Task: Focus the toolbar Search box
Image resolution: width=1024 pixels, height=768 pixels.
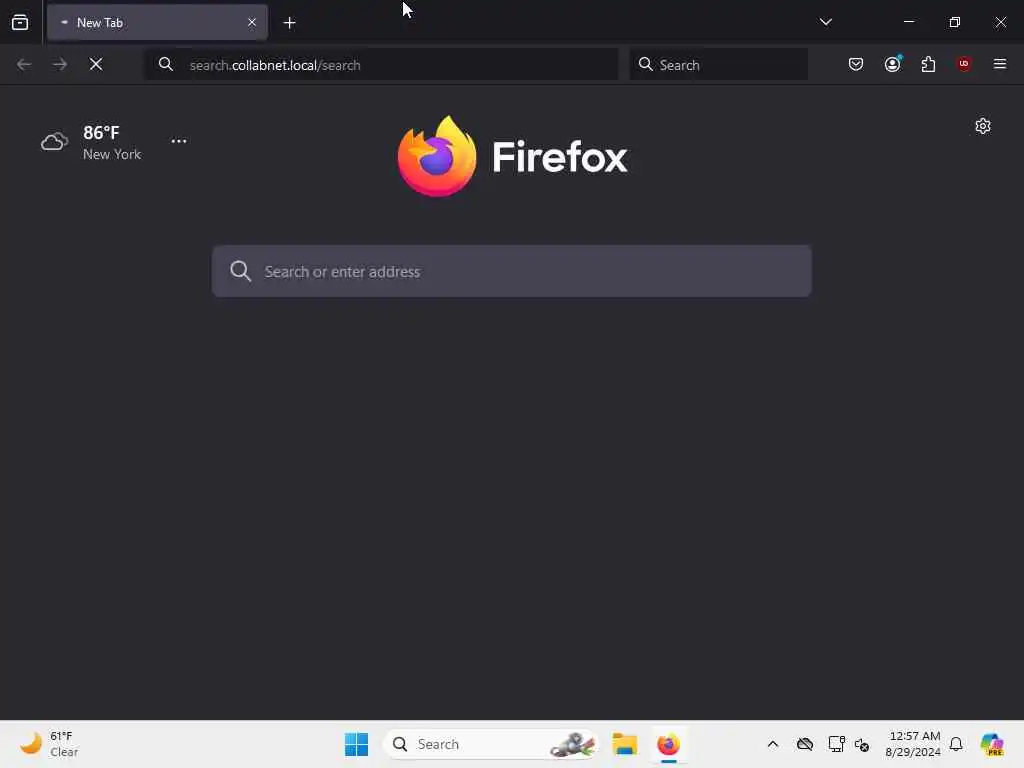Action: (x=718, y=65)
